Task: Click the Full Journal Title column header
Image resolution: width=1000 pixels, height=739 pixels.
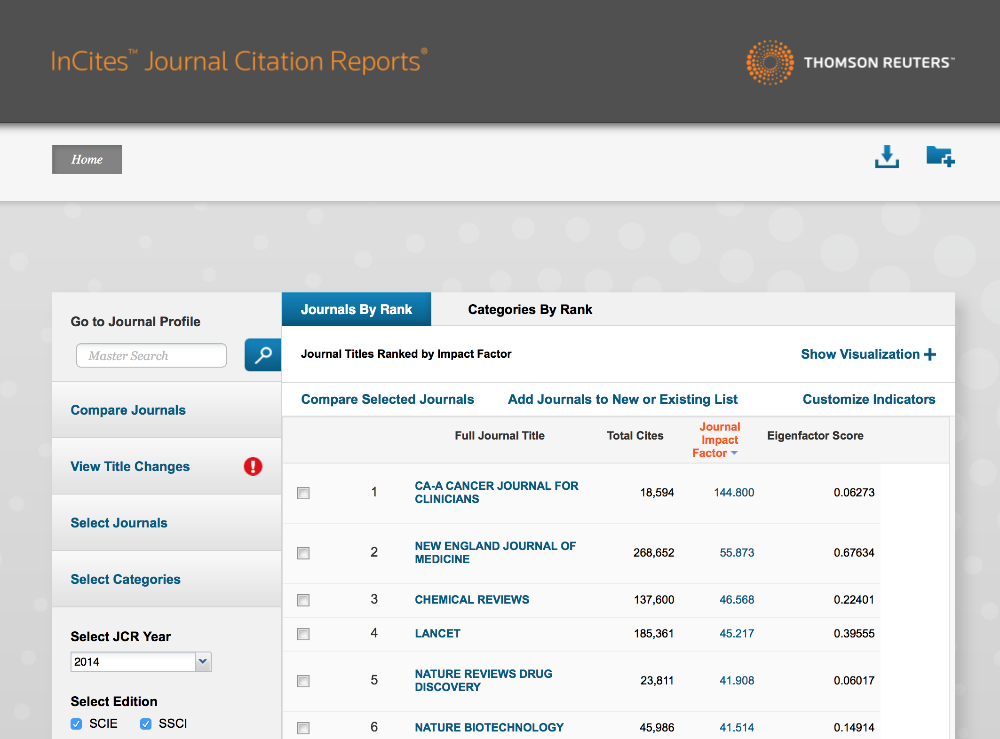Action: (499, 435)
